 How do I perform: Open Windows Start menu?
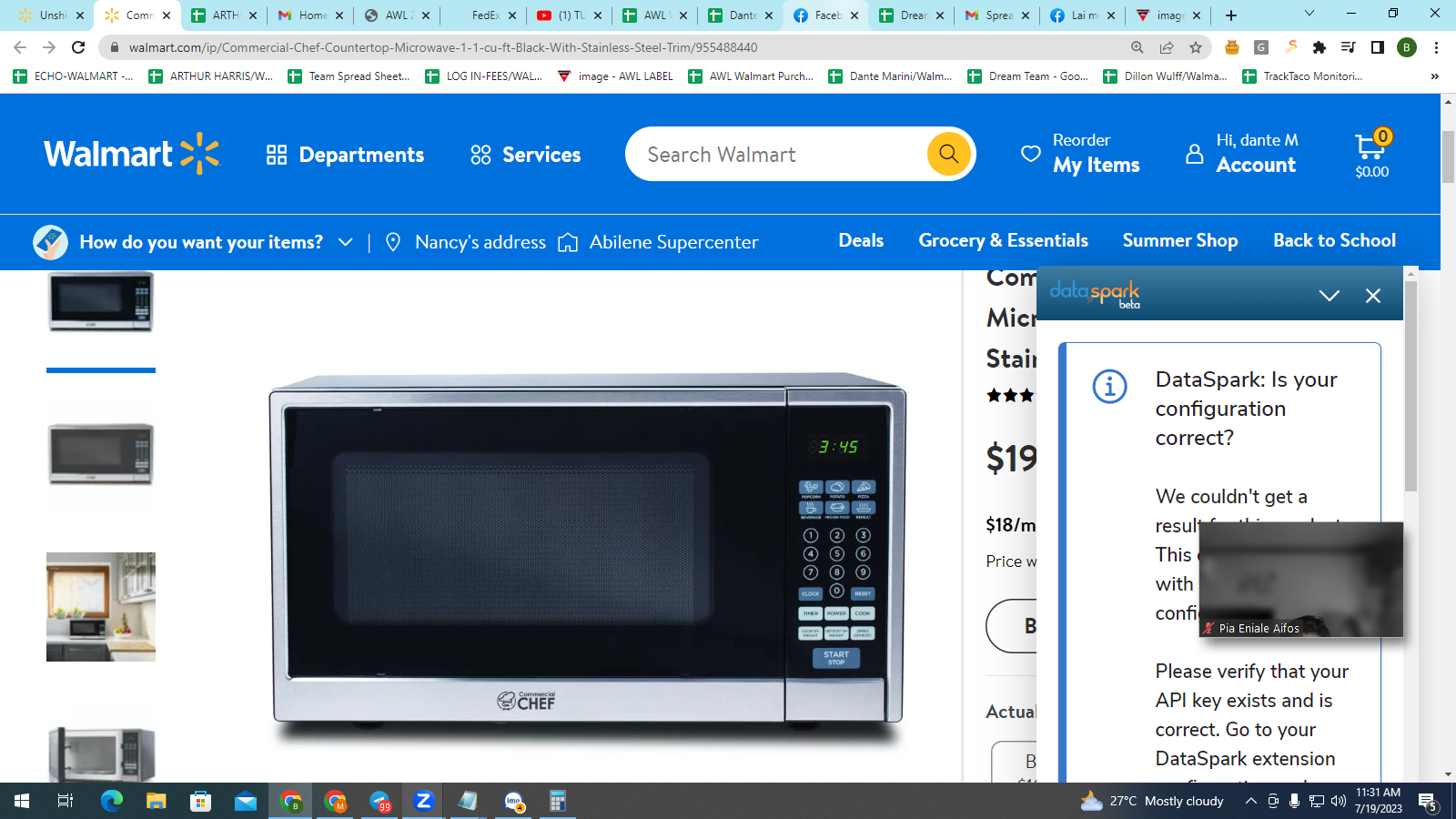[22, 801]
